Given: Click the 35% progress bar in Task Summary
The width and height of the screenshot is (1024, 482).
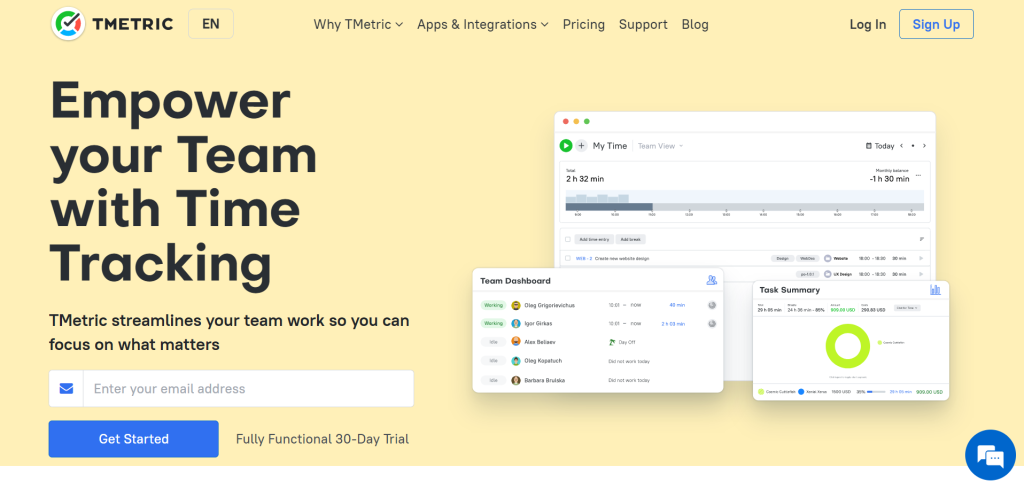Looking at the screenshot, I should point(876,392).
